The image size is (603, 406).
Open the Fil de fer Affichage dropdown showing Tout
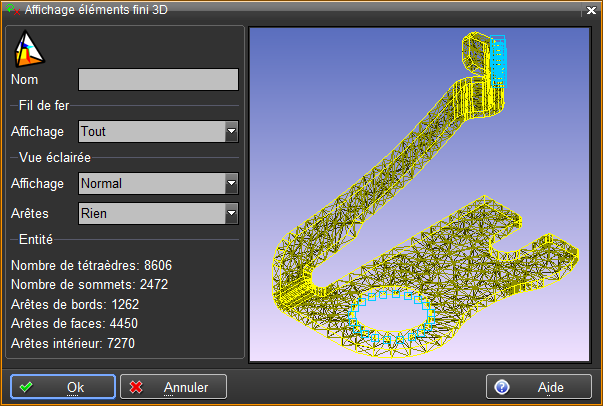[x=158, y=131]
